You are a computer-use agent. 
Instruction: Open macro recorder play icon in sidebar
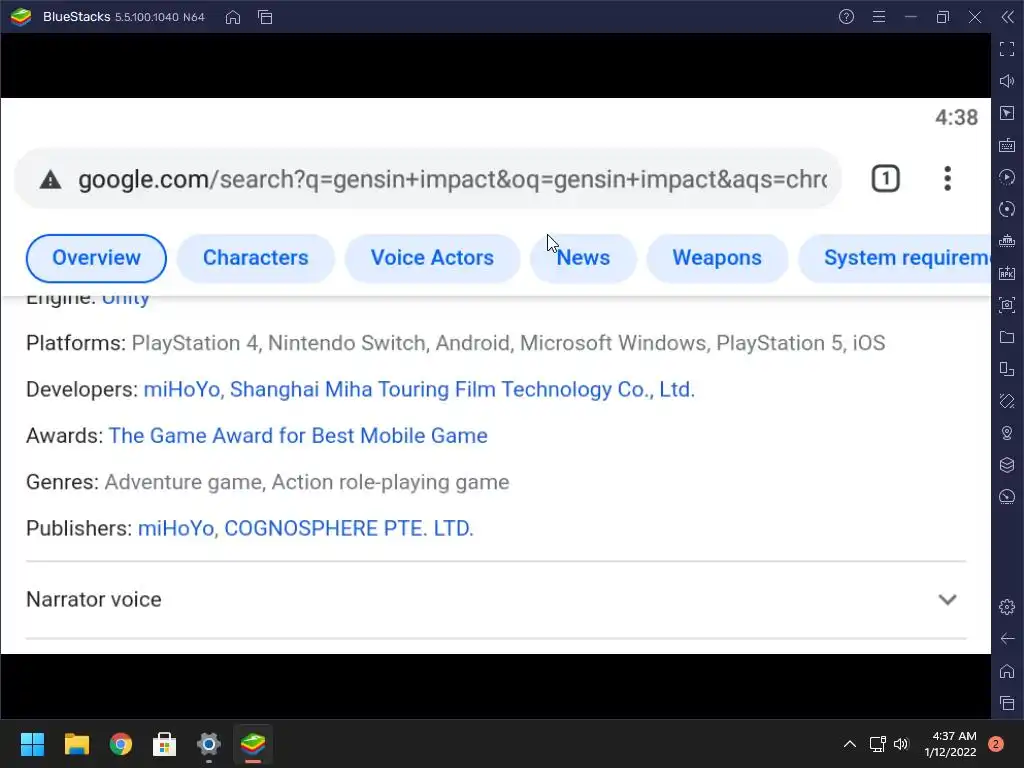click(1007, 177)
